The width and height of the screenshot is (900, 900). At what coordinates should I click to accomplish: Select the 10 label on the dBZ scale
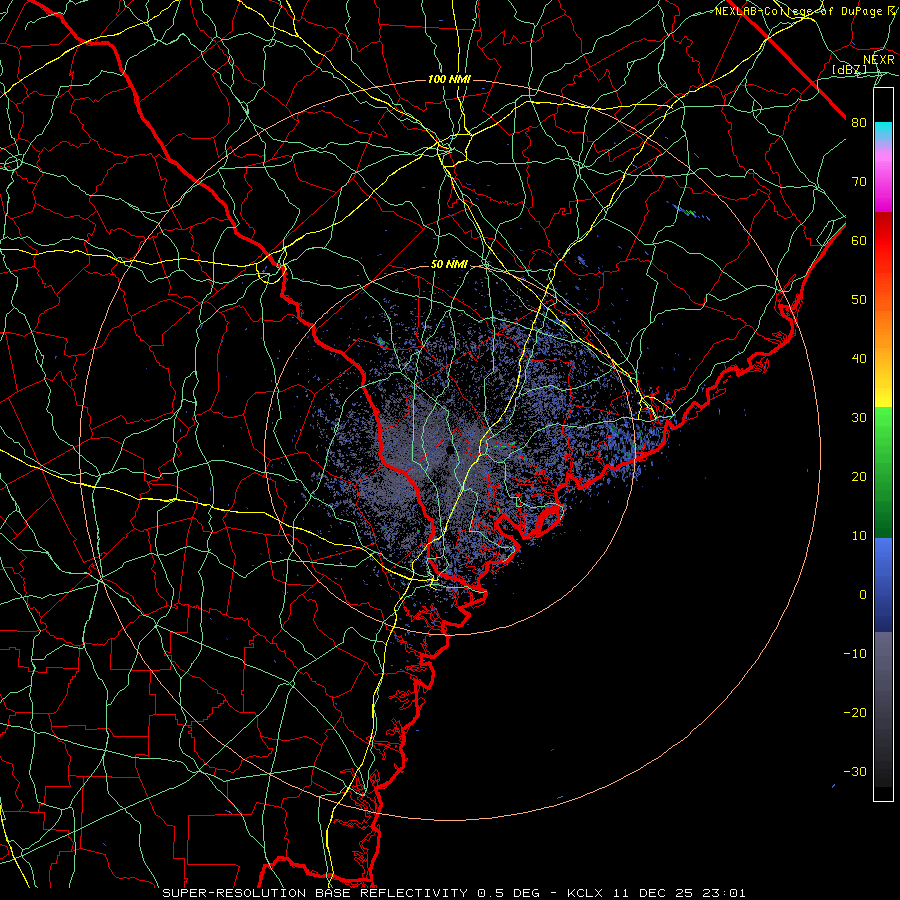click(x=859, y=536)
